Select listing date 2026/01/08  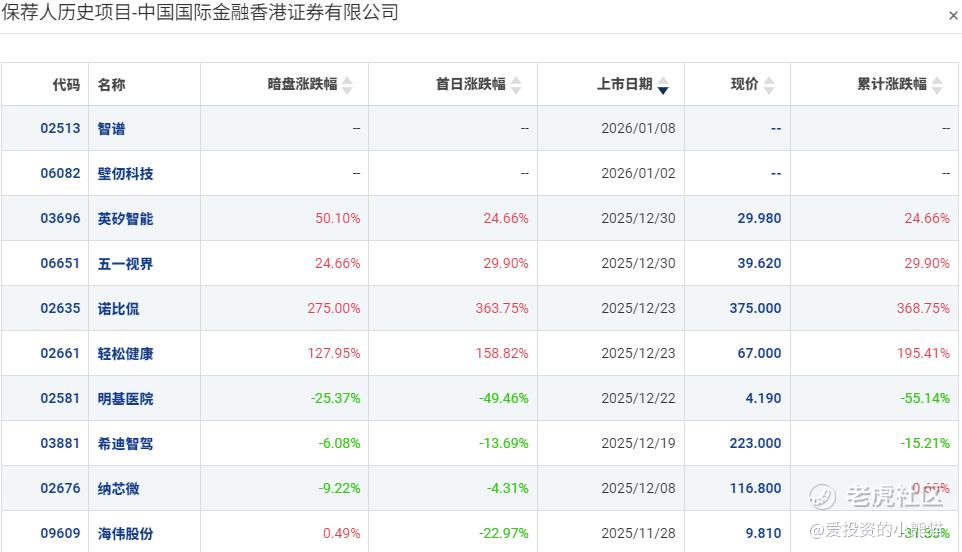pos(638,128)
